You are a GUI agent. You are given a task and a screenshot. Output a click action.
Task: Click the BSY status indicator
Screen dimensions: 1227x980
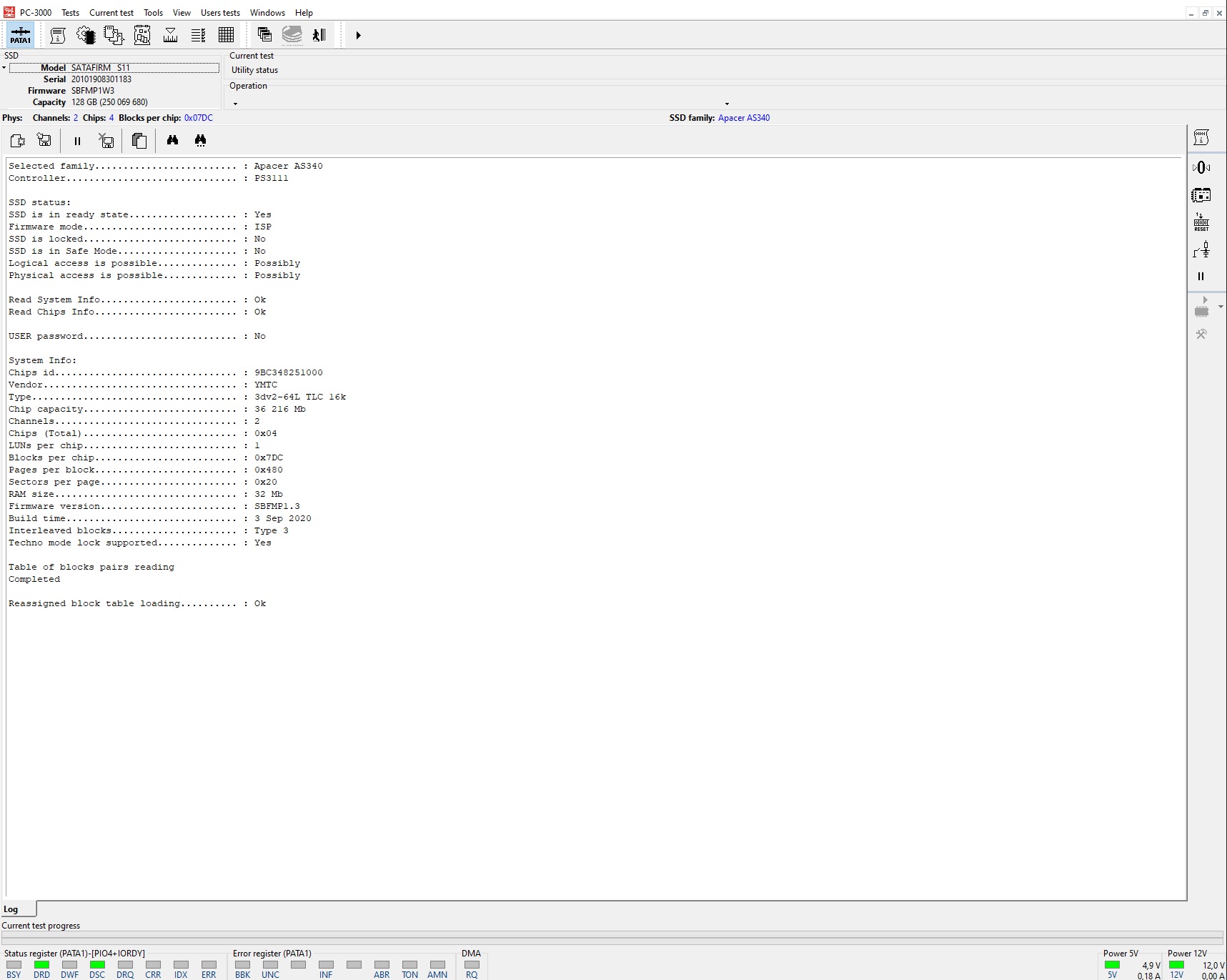click(14, 965)
